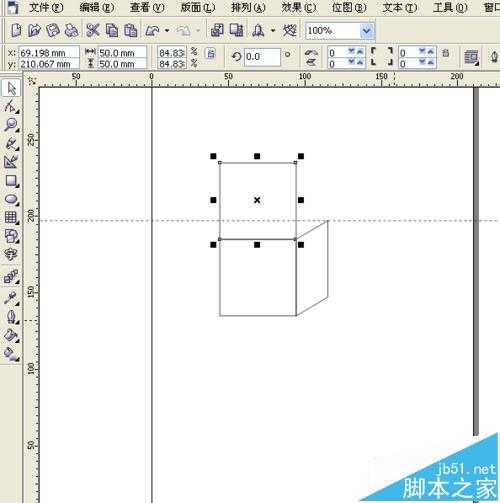Click the x position field 69.198 mm

tap(49, 53)
